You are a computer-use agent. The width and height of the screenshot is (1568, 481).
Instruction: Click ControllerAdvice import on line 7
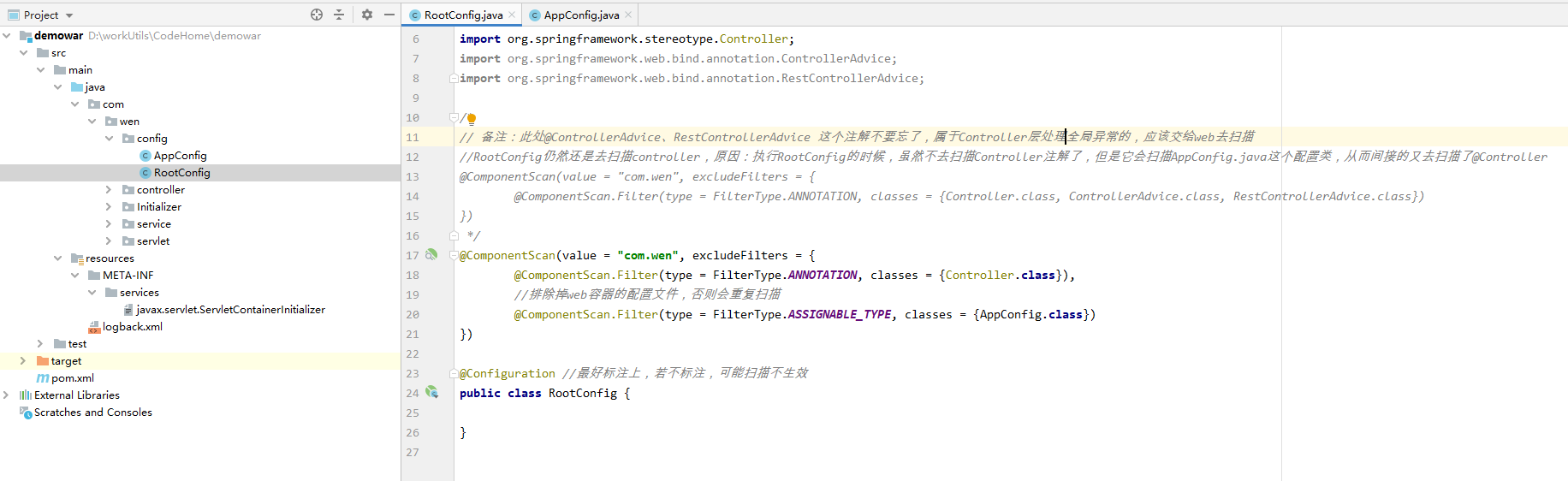[835, 59]
